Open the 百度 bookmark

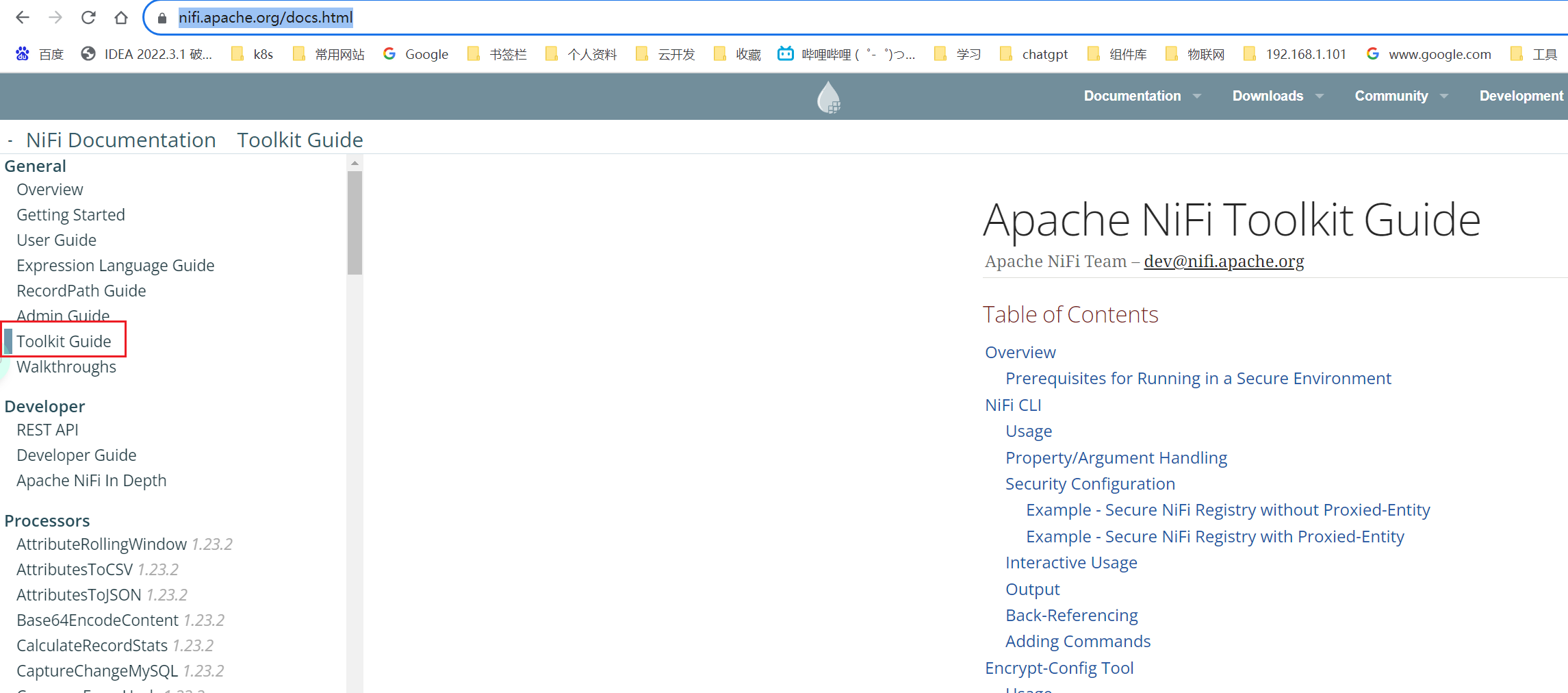40,54
